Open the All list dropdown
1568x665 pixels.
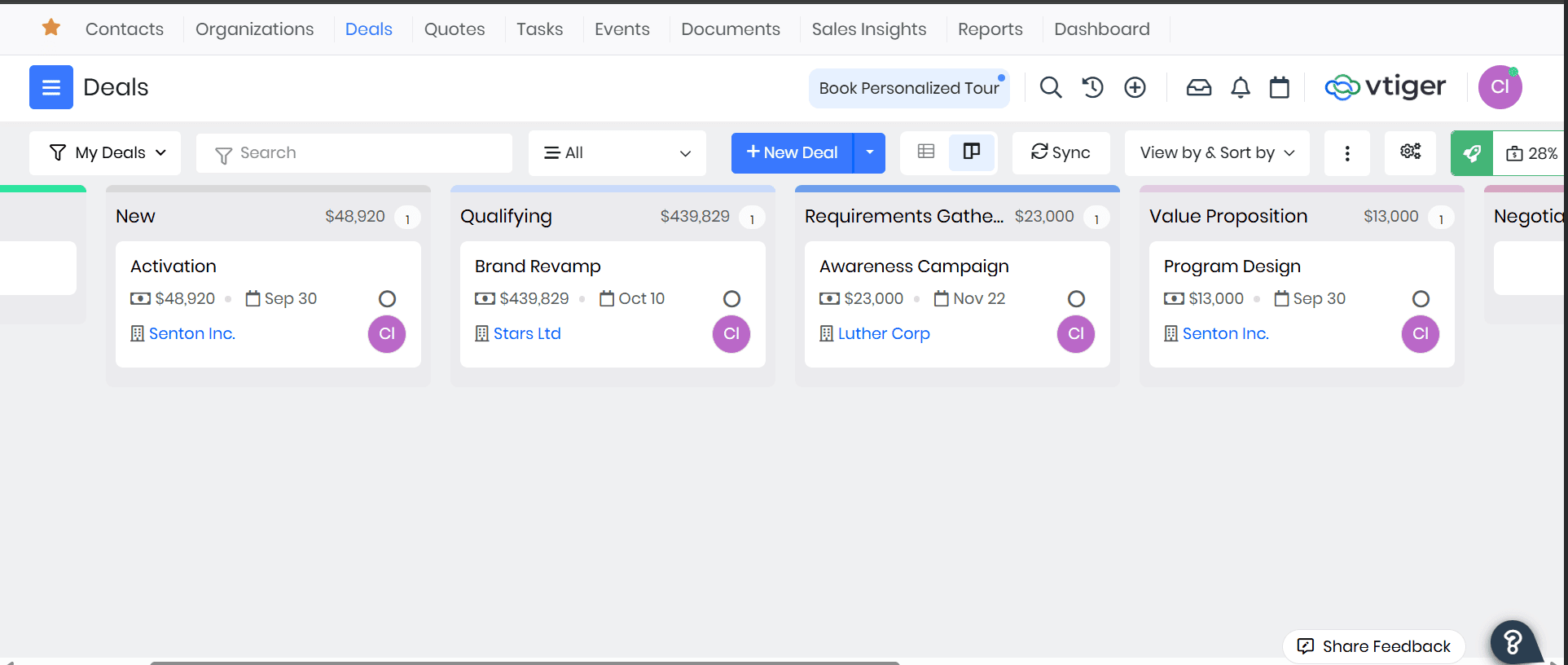[617, 152]
